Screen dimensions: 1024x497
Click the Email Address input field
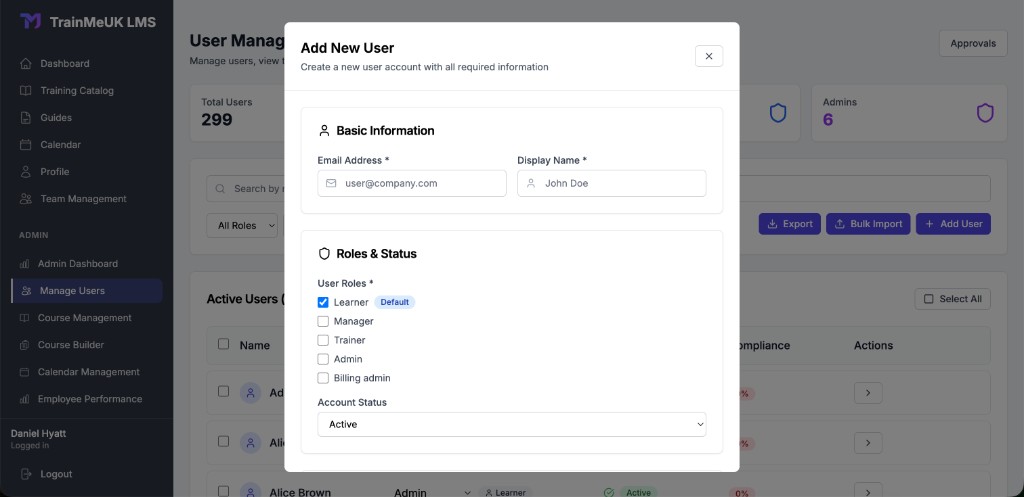[x=412, y=184]
